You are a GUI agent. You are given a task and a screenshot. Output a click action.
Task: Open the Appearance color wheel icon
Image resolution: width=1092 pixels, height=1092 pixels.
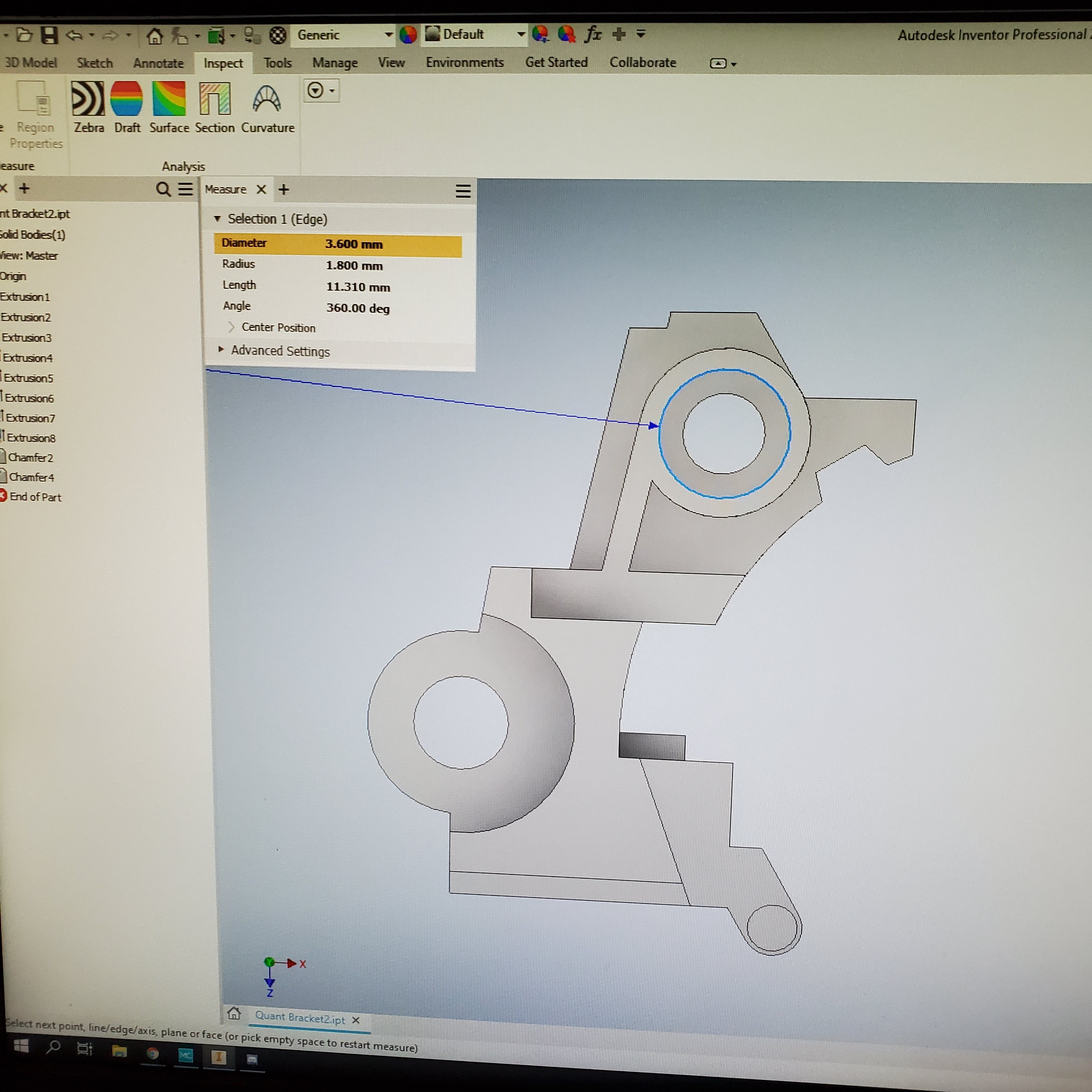point(408,35)
